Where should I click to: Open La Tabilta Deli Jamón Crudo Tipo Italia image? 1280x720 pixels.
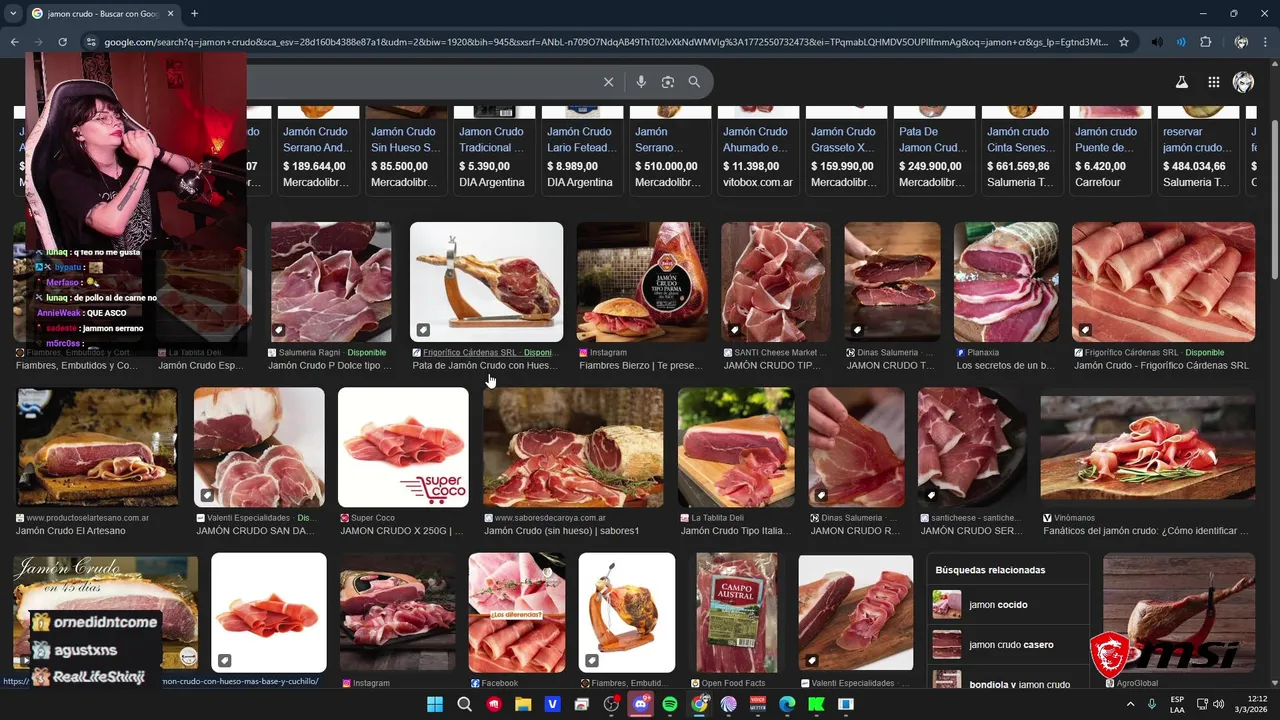point(736,447)
